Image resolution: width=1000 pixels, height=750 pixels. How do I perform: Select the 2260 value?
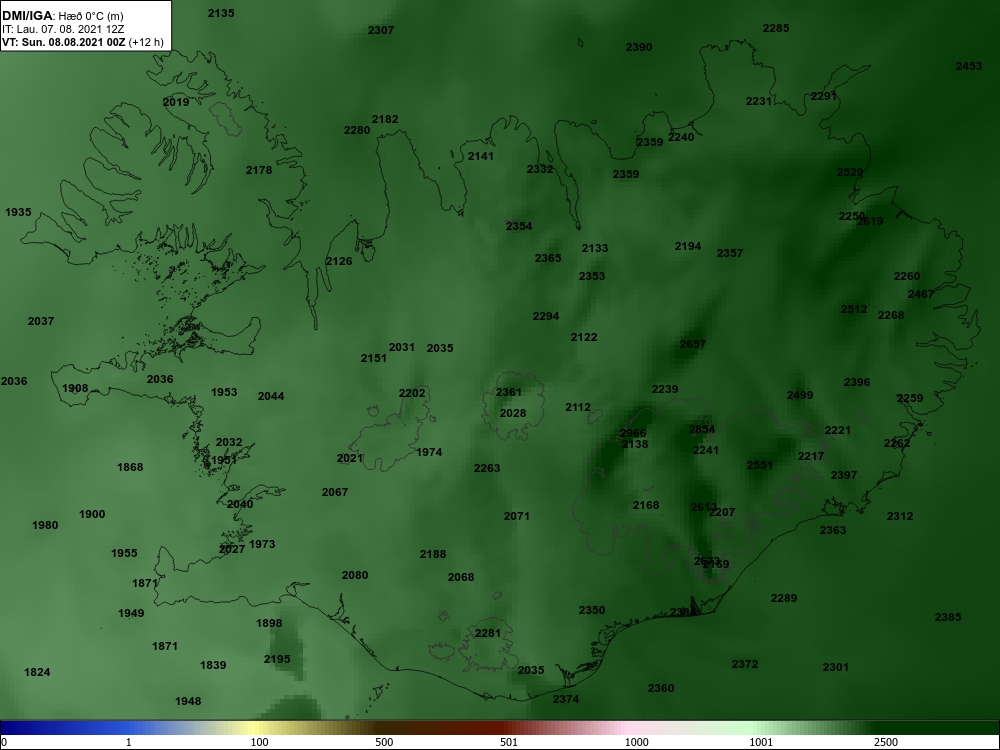(907, 277)
